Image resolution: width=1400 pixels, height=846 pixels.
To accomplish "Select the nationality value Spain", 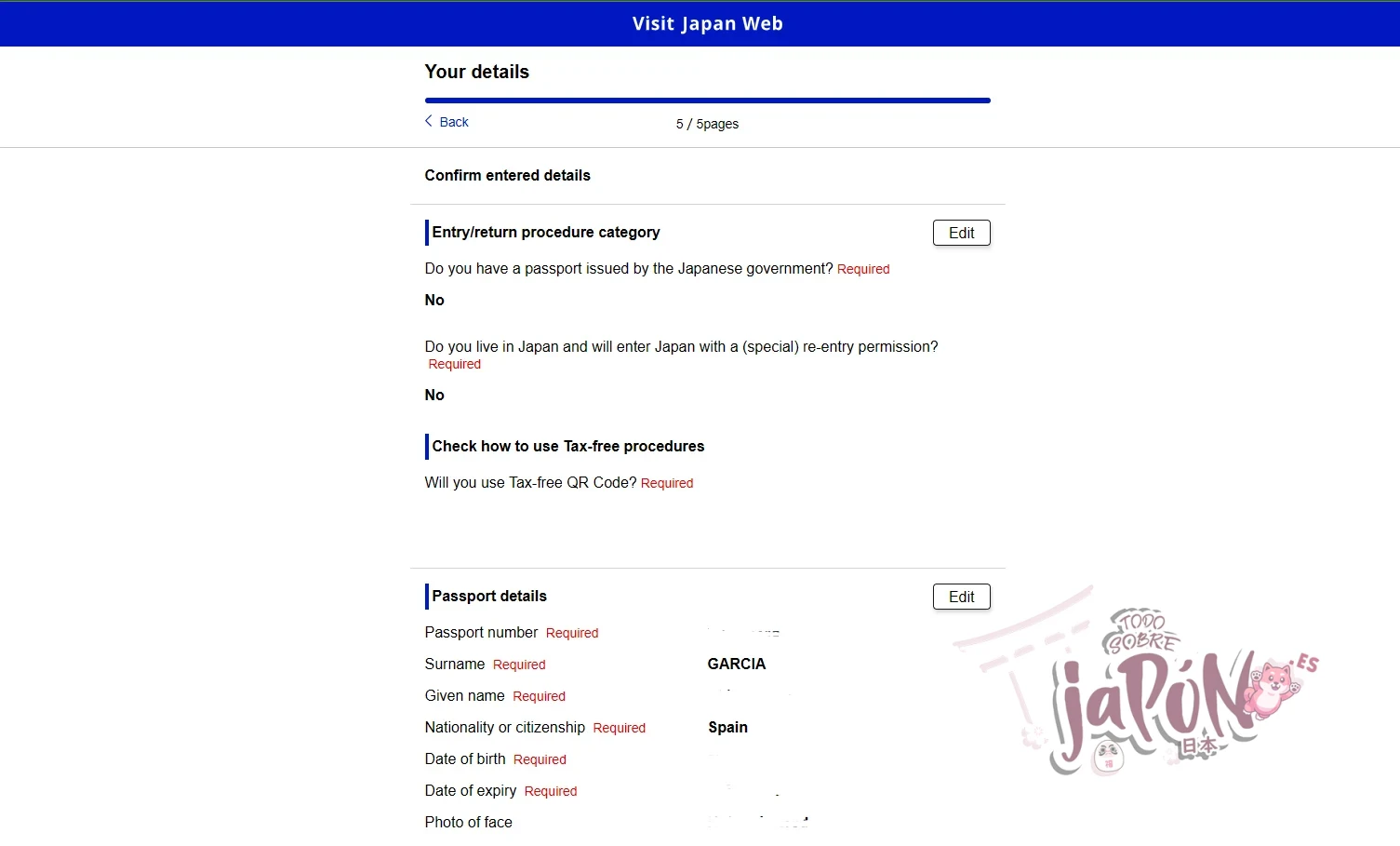I will 727,727.
